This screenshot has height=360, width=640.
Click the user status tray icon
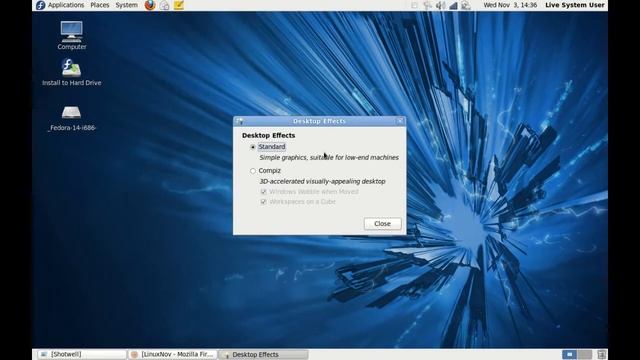click(x=466, y=5)
